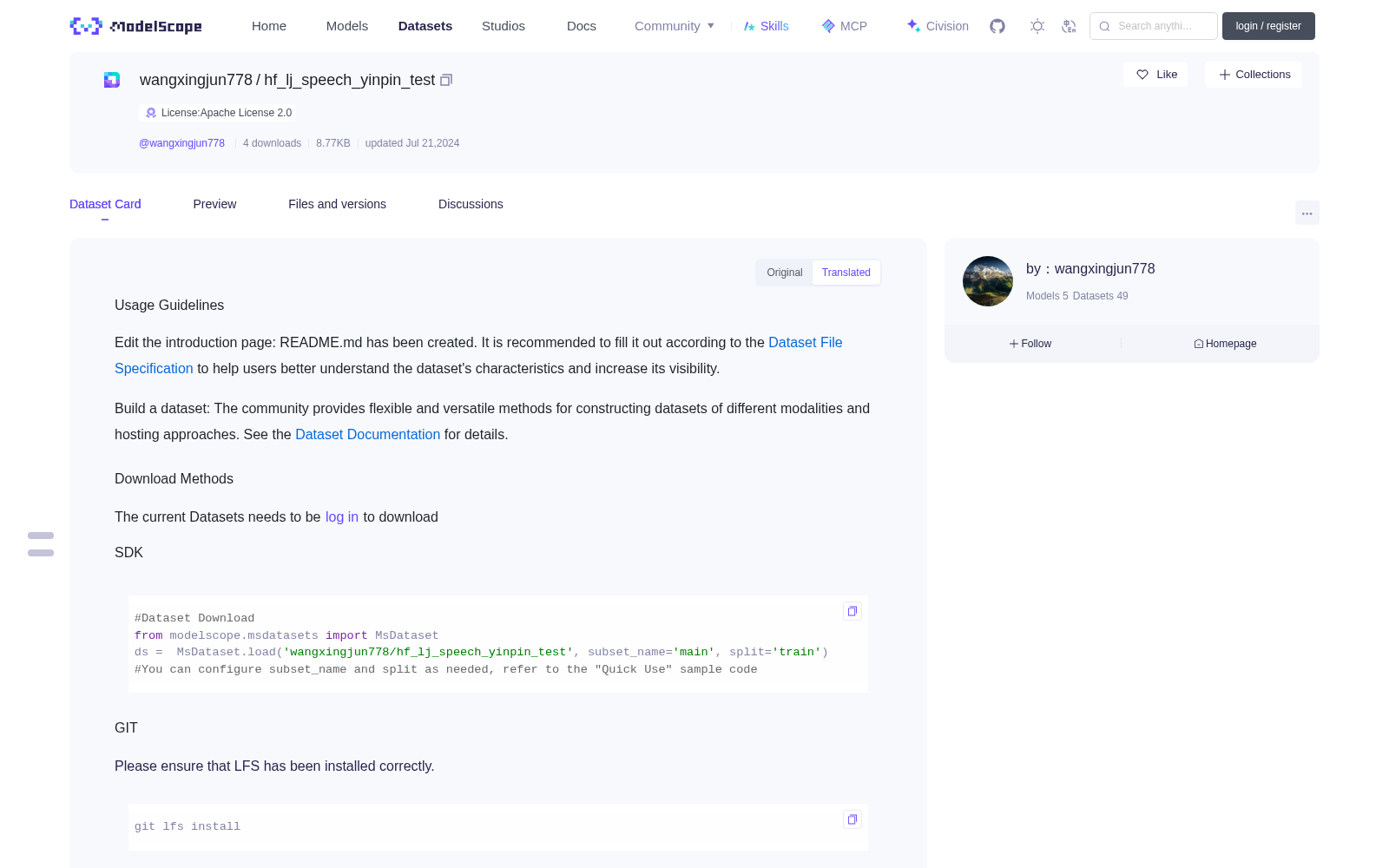This screenshot has width=1389, height=868.
Task: Open the Studios section
Action: pos(504,26)
